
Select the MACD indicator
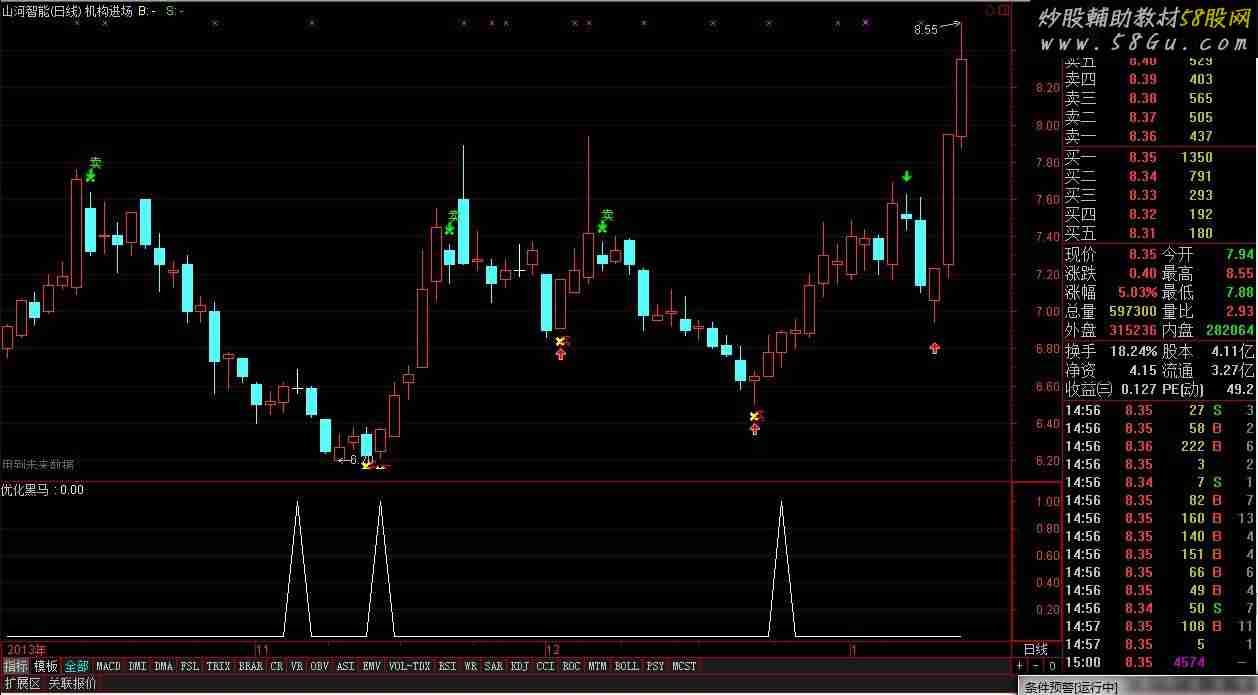(x=108, y=666)
